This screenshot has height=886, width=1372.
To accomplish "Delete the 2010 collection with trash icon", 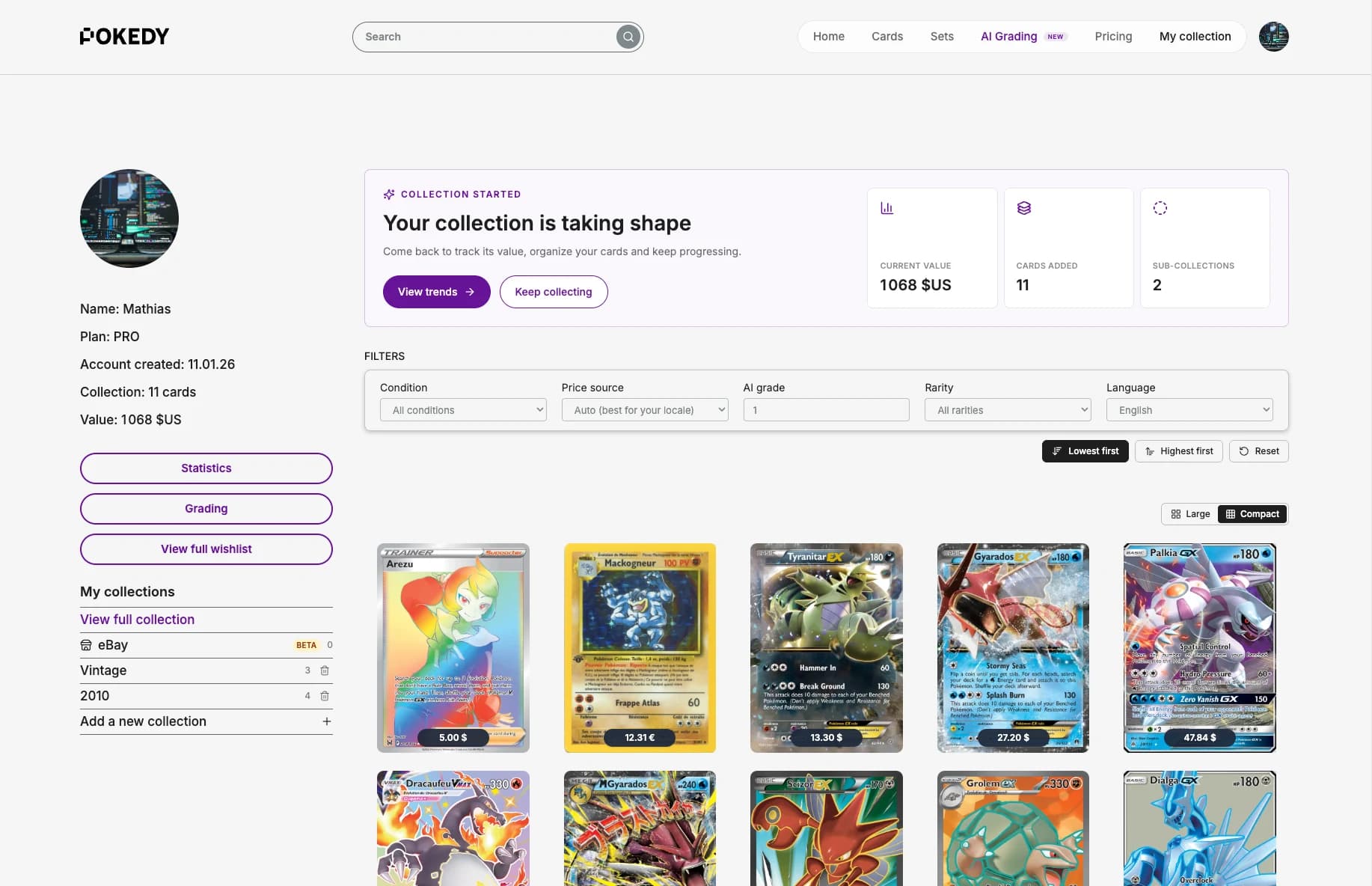I will coord(325,696).
